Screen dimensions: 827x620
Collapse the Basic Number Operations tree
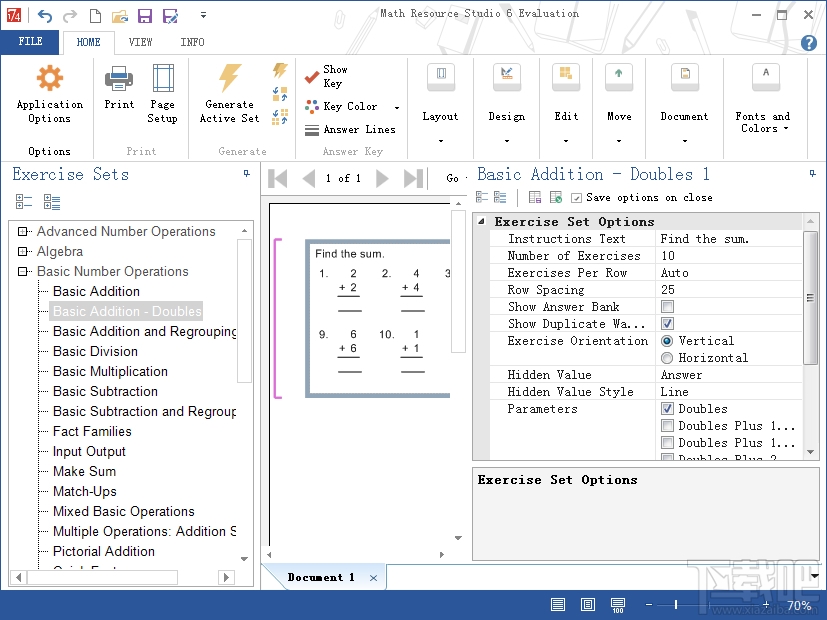(x=22, y=271)
